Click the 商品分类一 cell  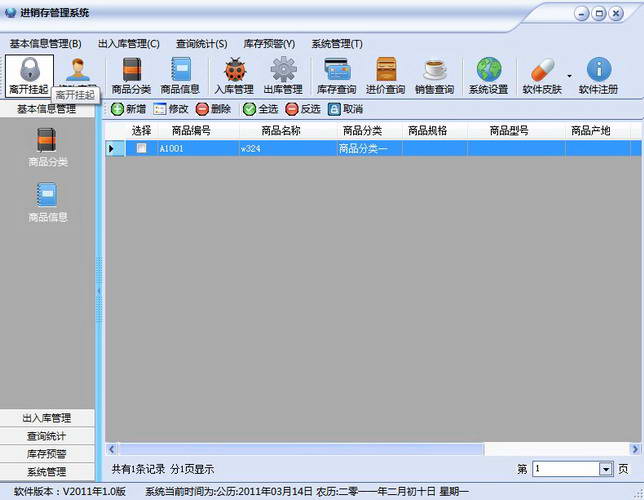click(x=369, y=148)
